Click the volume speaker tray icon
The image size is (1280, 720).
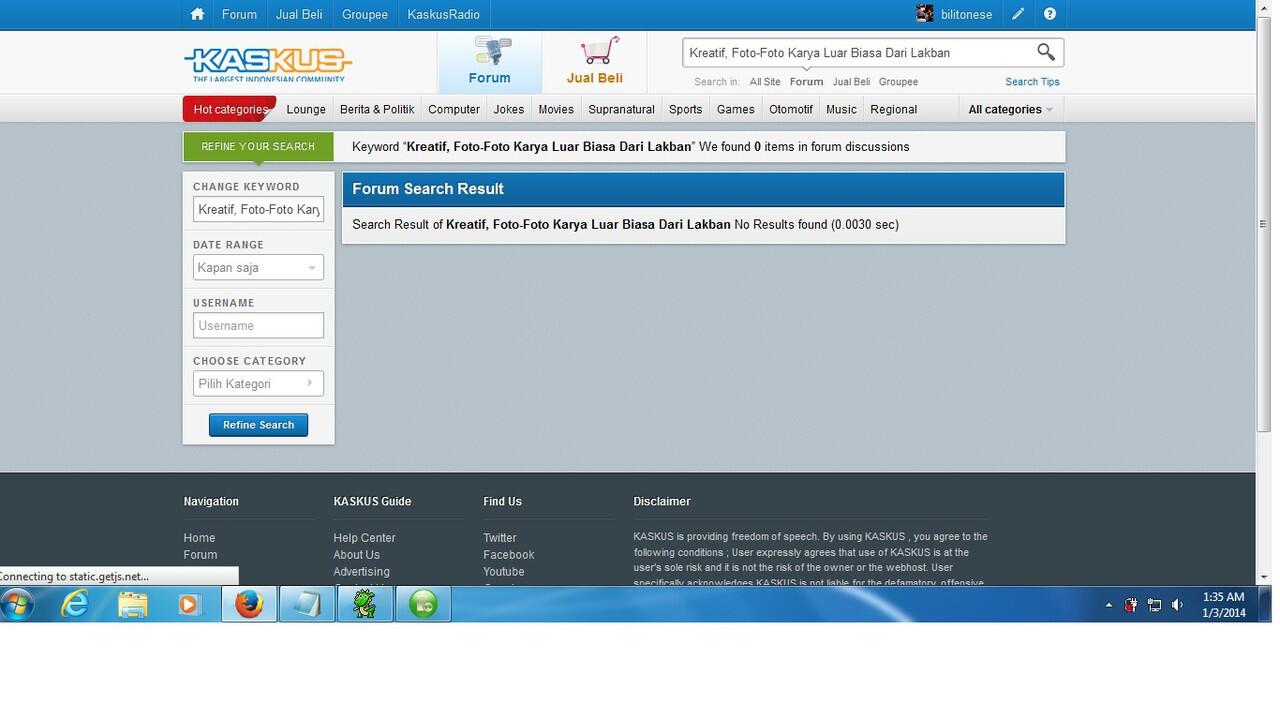[1178, 605]
